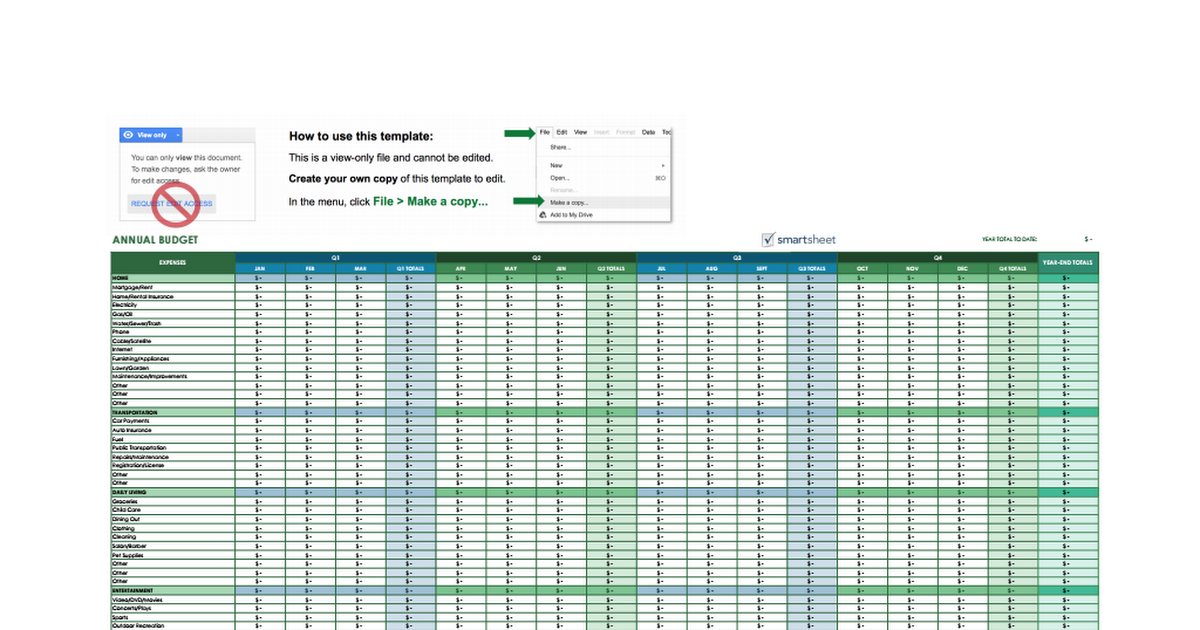This screenshot has height=630, width=1200.
Task: Click the View only button label
Action: (x=152, y=135)
